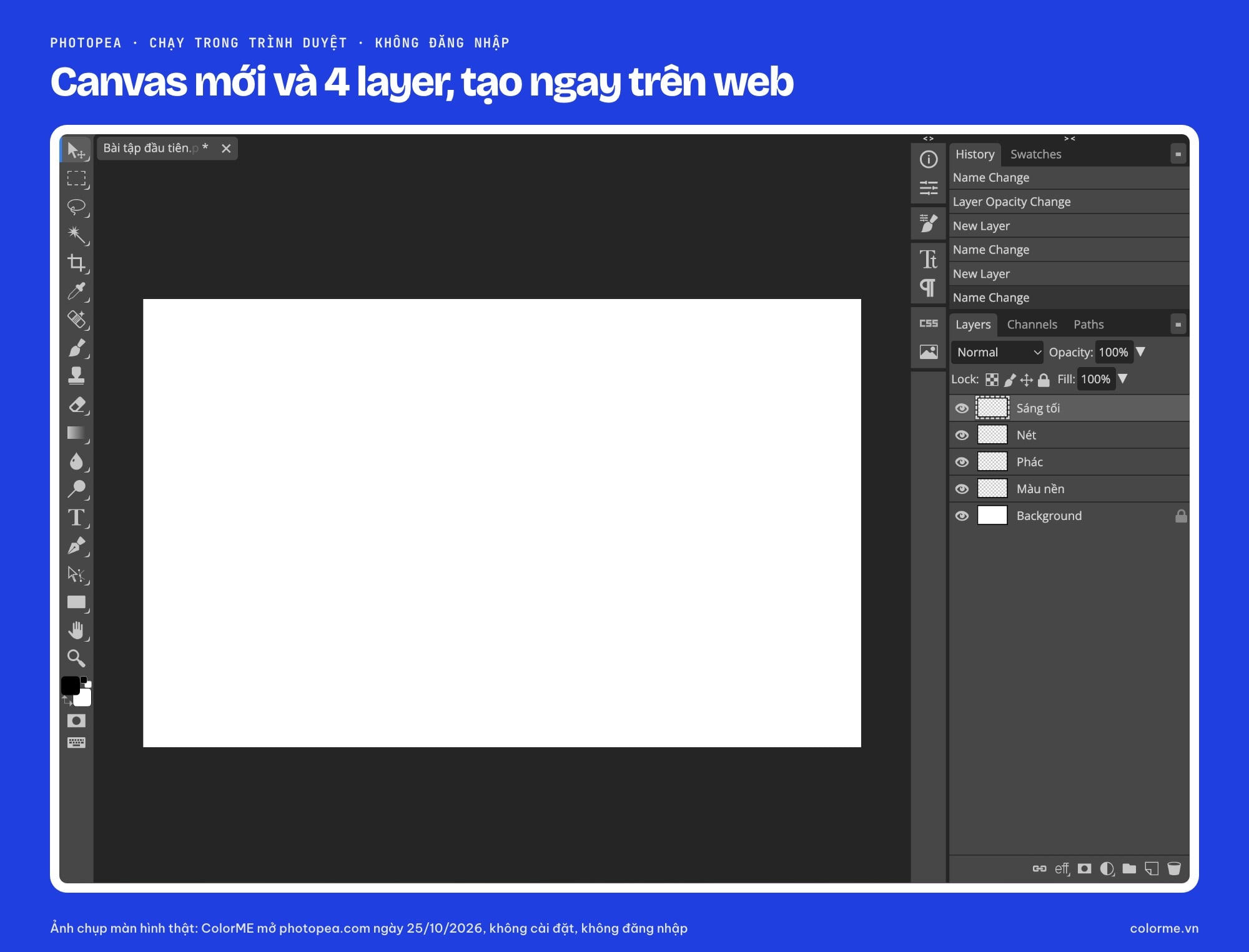Viewport: 1249px width, 952px height.
Task: Hide the Màu nền layer
Action: pyautogui.click(x=962, y=489)
